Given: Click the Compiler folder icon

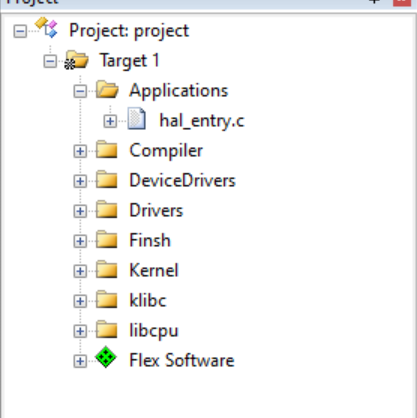Looking at the screenshot, I should pyautogui.click(x=107, y=149).
